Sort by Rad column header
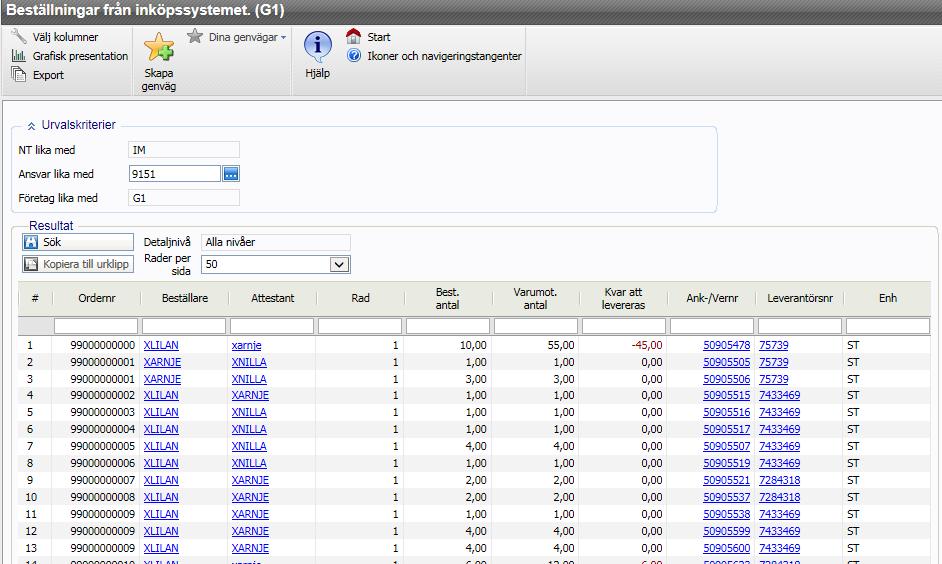942x564 pixels. [x=360, y=298]
